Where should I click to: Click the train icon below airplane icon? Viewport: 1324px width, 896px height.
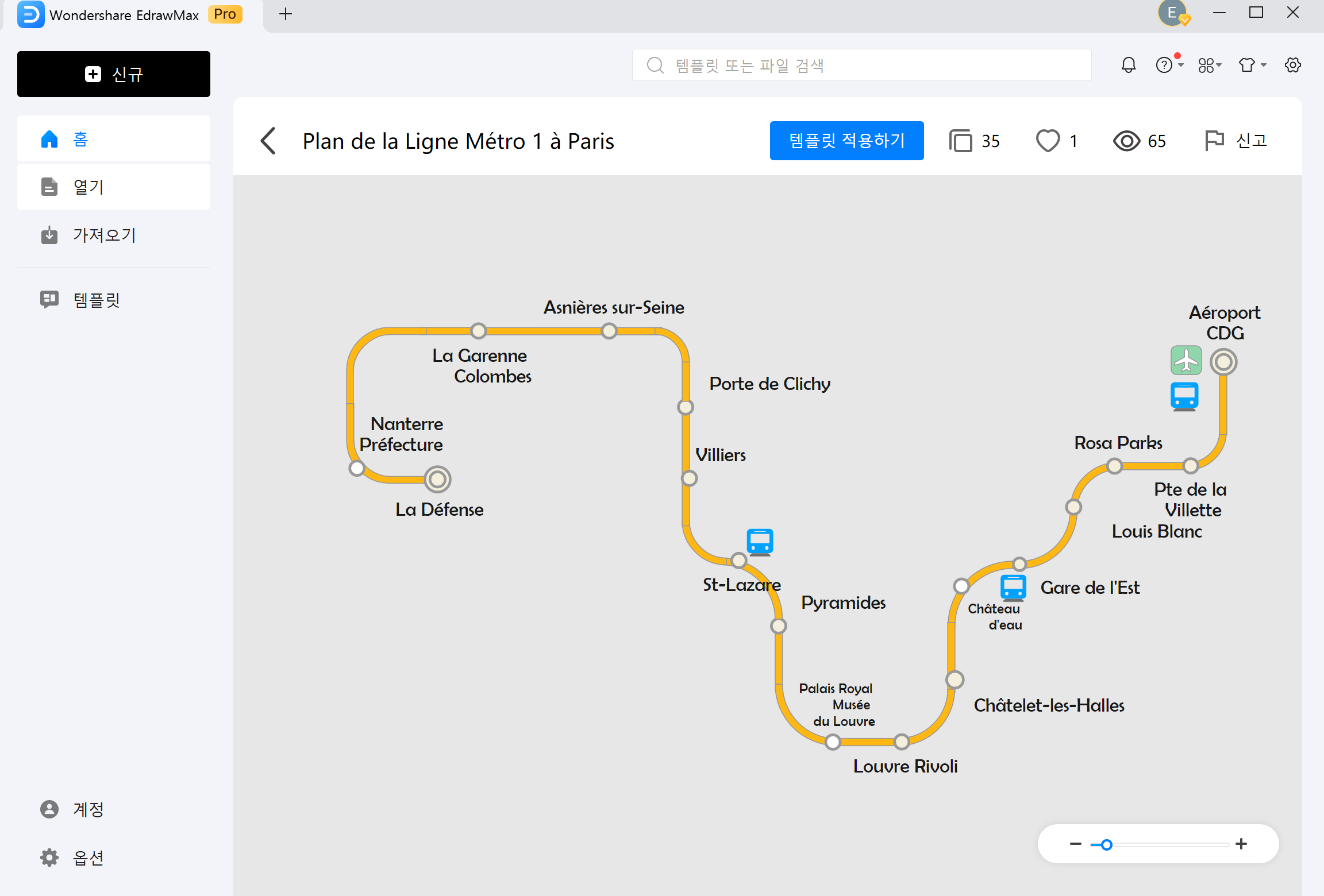(x=1184, y=396)
